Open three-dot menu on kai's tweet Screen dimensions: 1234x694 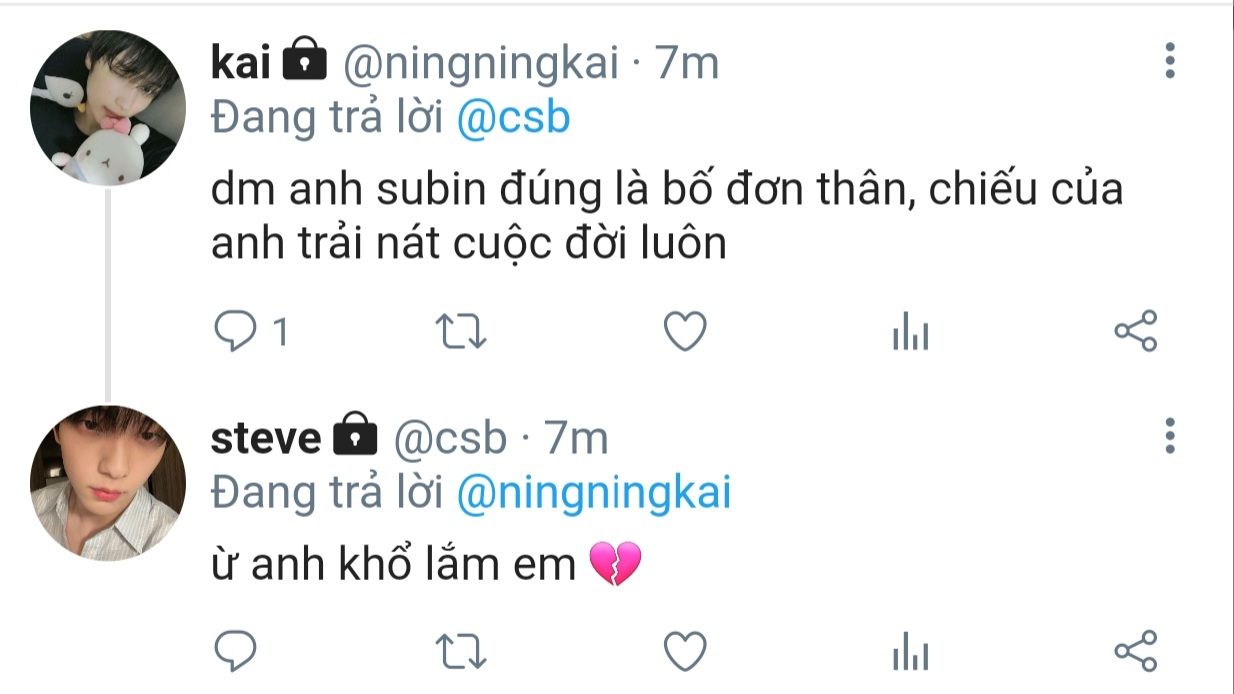(1170, 61)
